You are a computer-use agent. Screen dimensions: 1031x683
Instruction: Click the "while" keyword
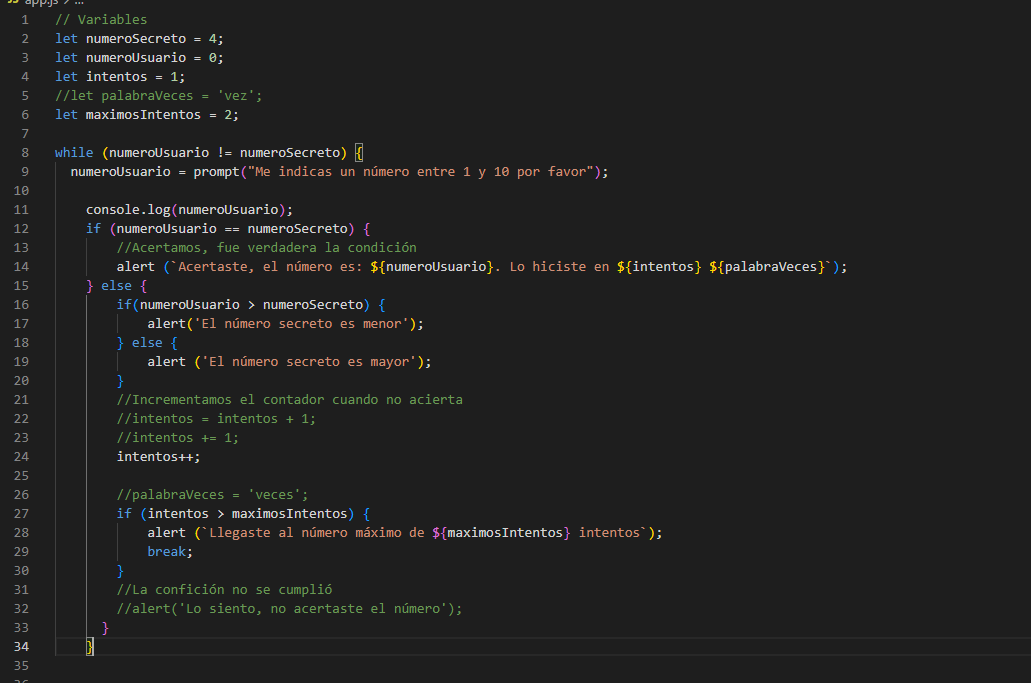coord(74,153)
